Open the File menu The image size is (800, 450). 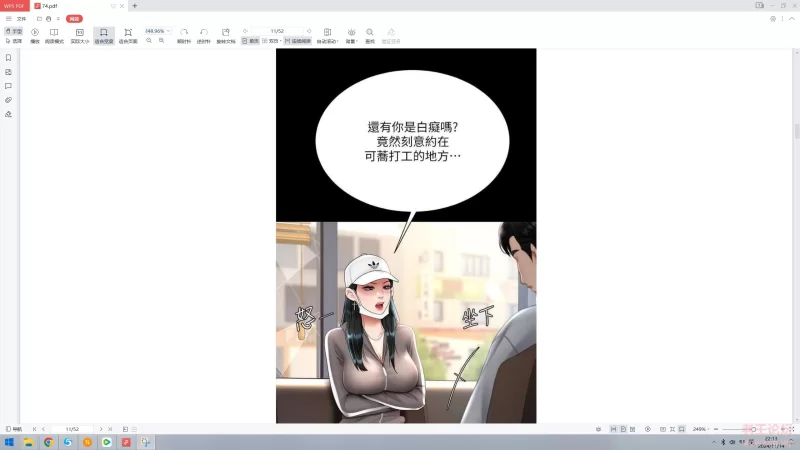(21, 19)
